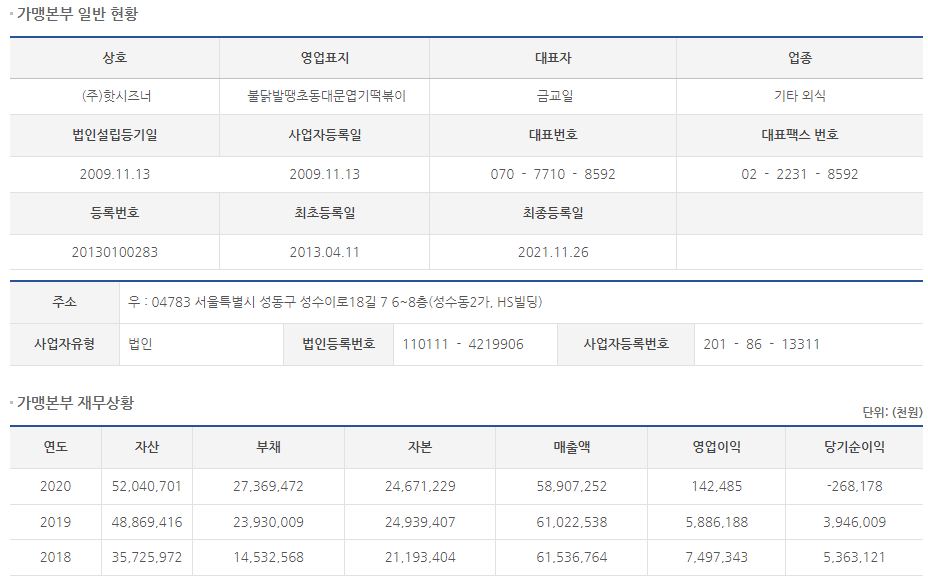Viewport: 928px width, 584px height.
Task: Select fax number 02 - 2231 - 8592
Action: (x=800, y=174)
